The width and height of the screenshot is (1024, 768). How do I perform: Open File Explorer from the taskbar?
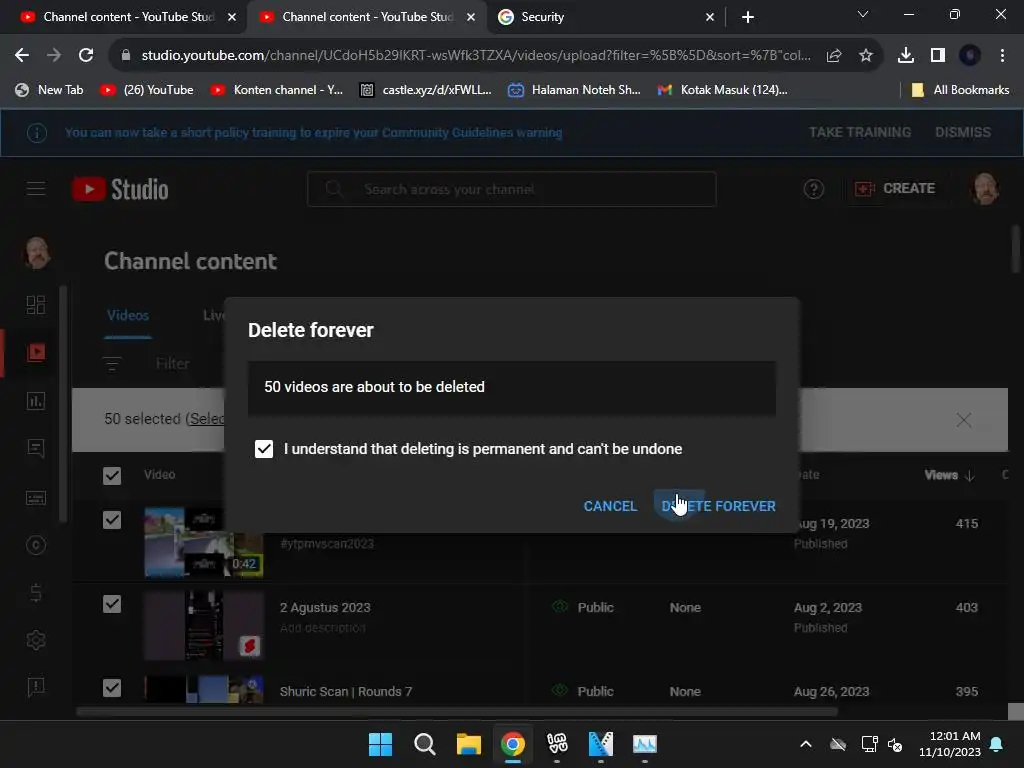coord(468,744)
